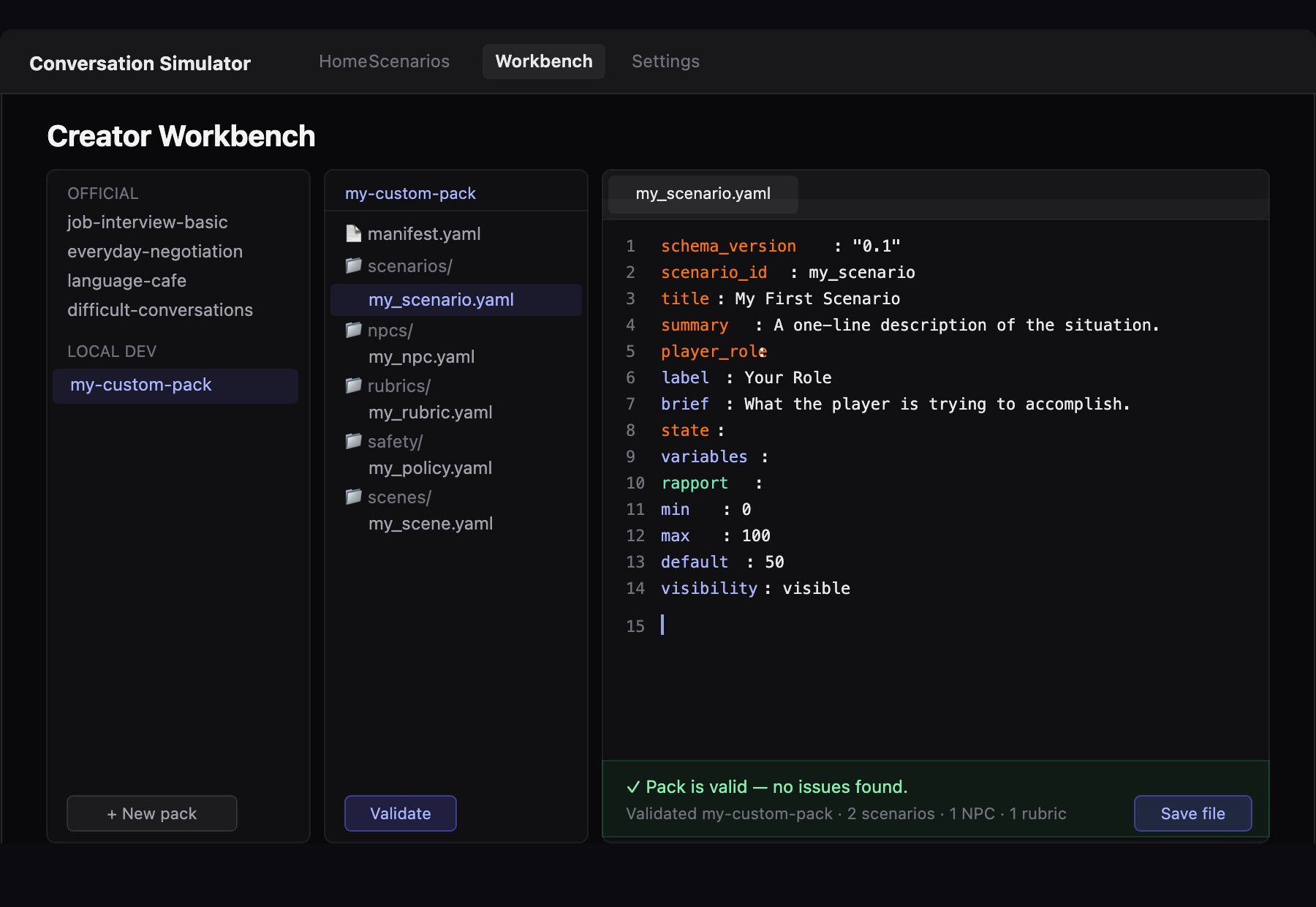Click the Save file button
Screen dimensions: 1316x907
pyautogui.click(x=1193, y=813)
